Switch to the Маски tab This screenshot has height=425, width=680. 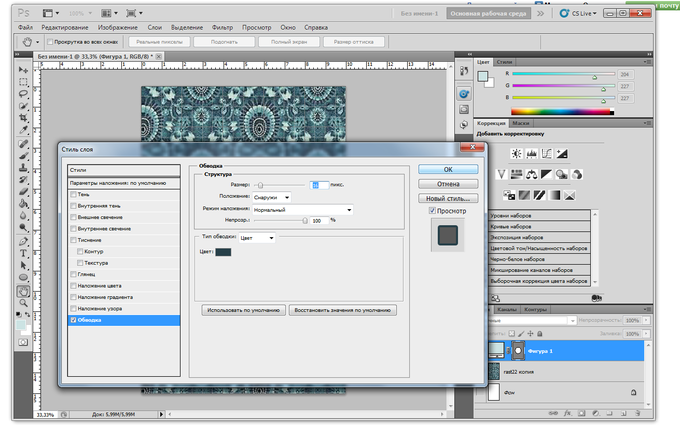(520, 123)
